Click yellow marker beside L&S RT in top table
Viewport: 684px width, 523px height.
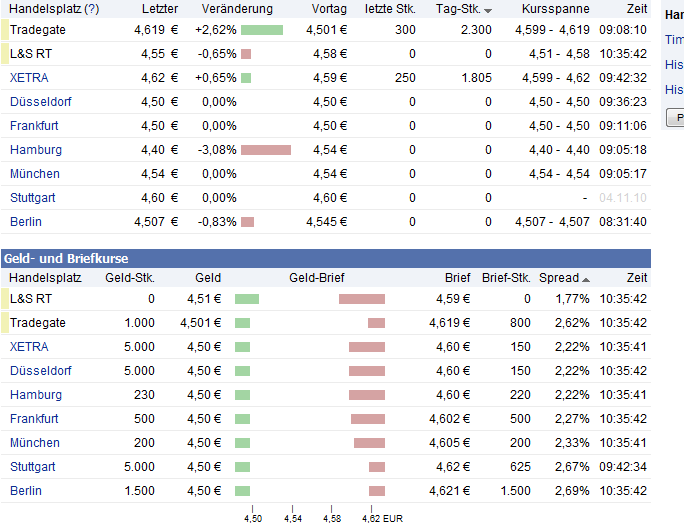pos(5,53)
